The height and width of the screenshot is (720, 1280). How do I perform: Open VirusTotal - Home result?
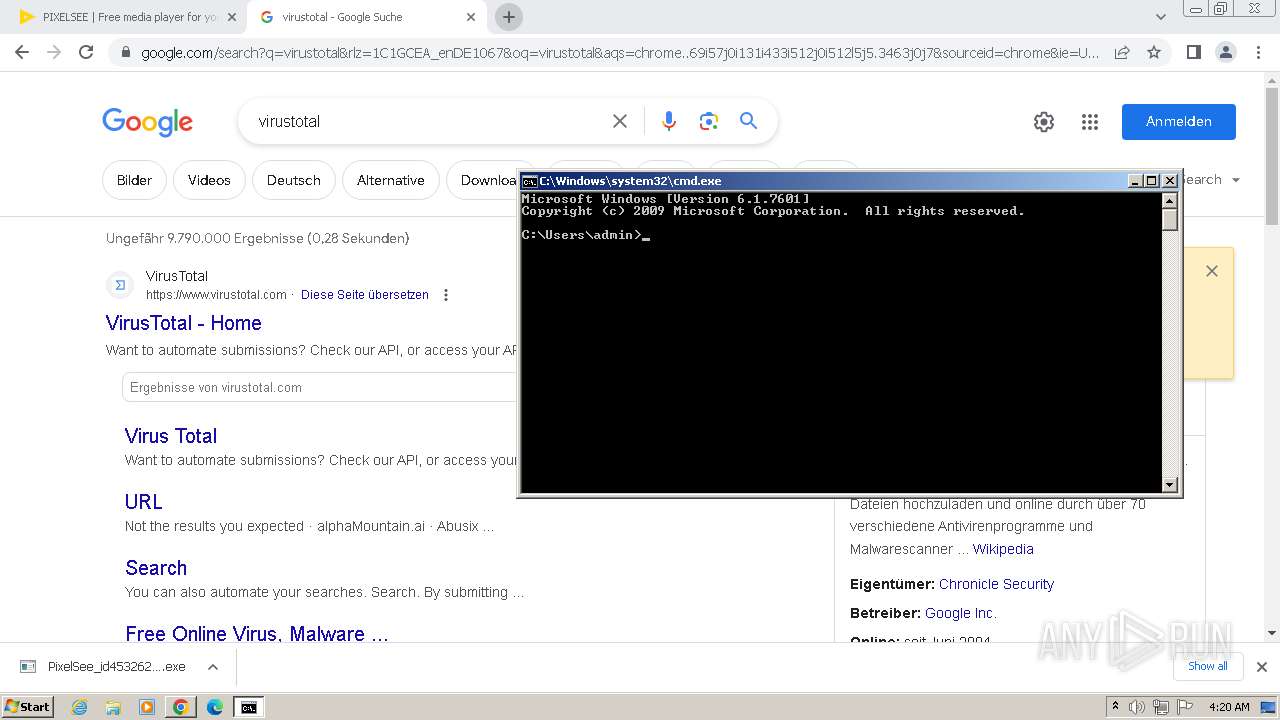[184, 323]
